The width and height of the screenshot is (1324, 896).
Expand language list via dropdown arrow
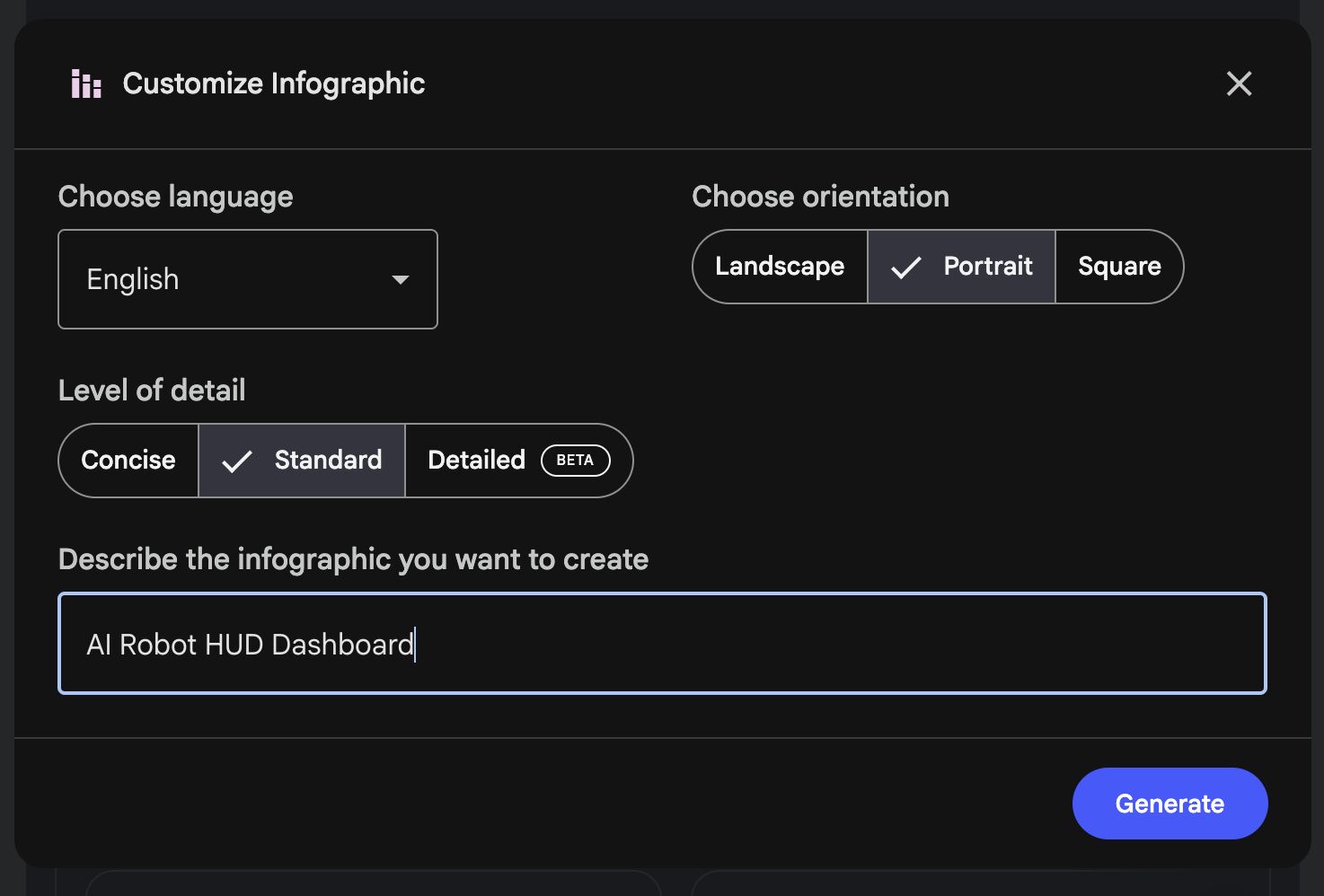coord(401,280)
